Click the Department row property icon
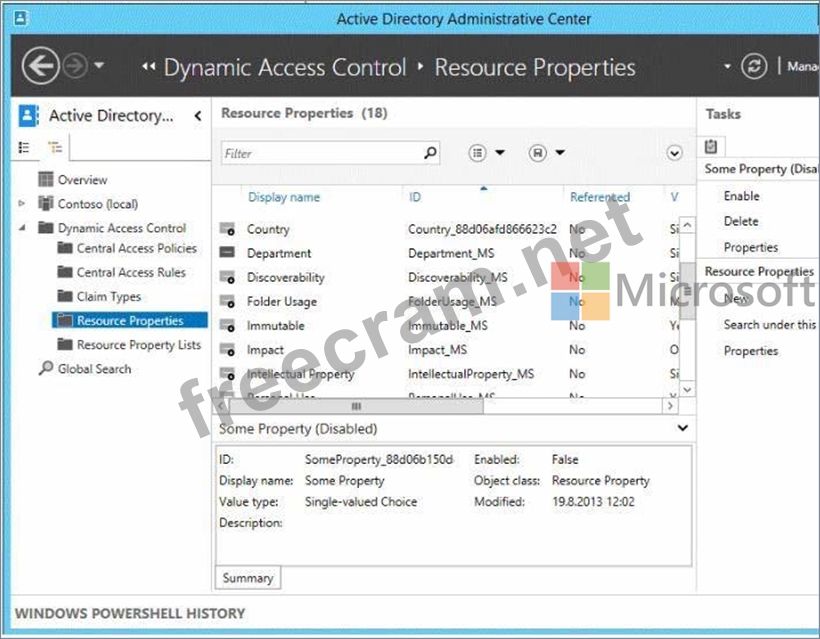 [x=227, y=253]
